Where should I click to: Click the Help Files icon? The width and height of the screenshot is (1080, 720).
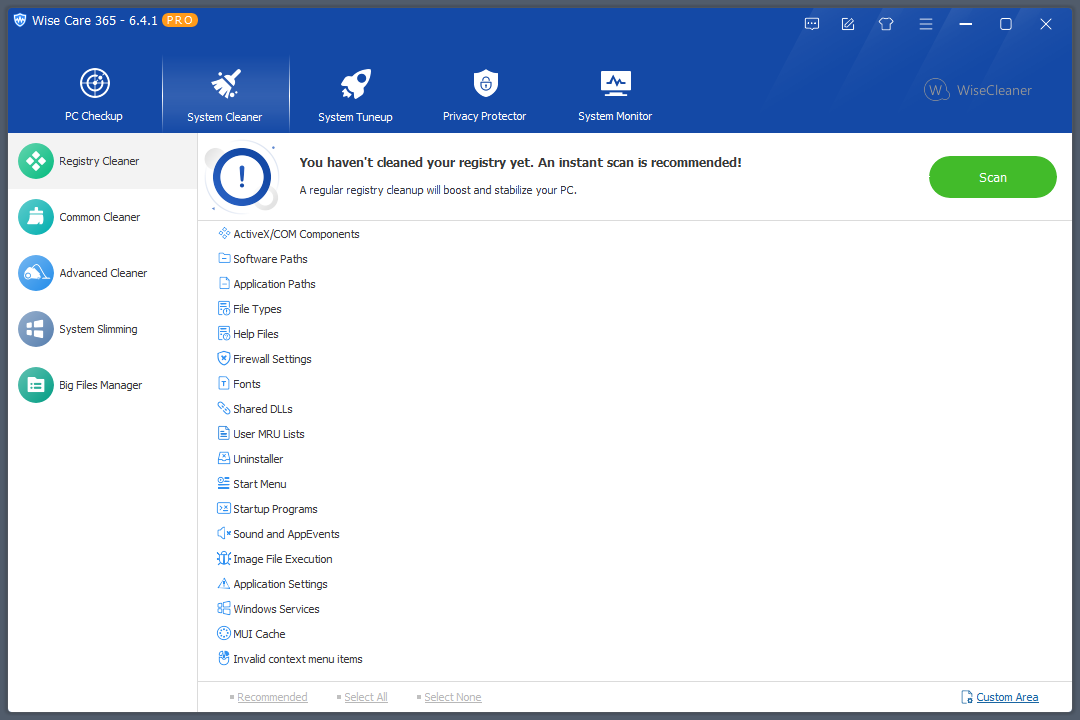224,333
